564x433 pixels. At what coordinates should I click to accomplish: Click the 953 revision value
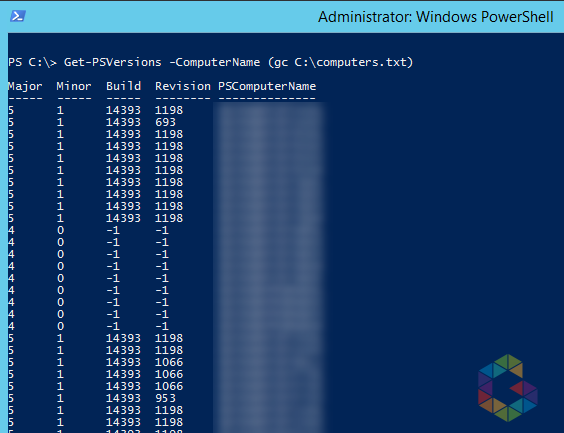165,398
